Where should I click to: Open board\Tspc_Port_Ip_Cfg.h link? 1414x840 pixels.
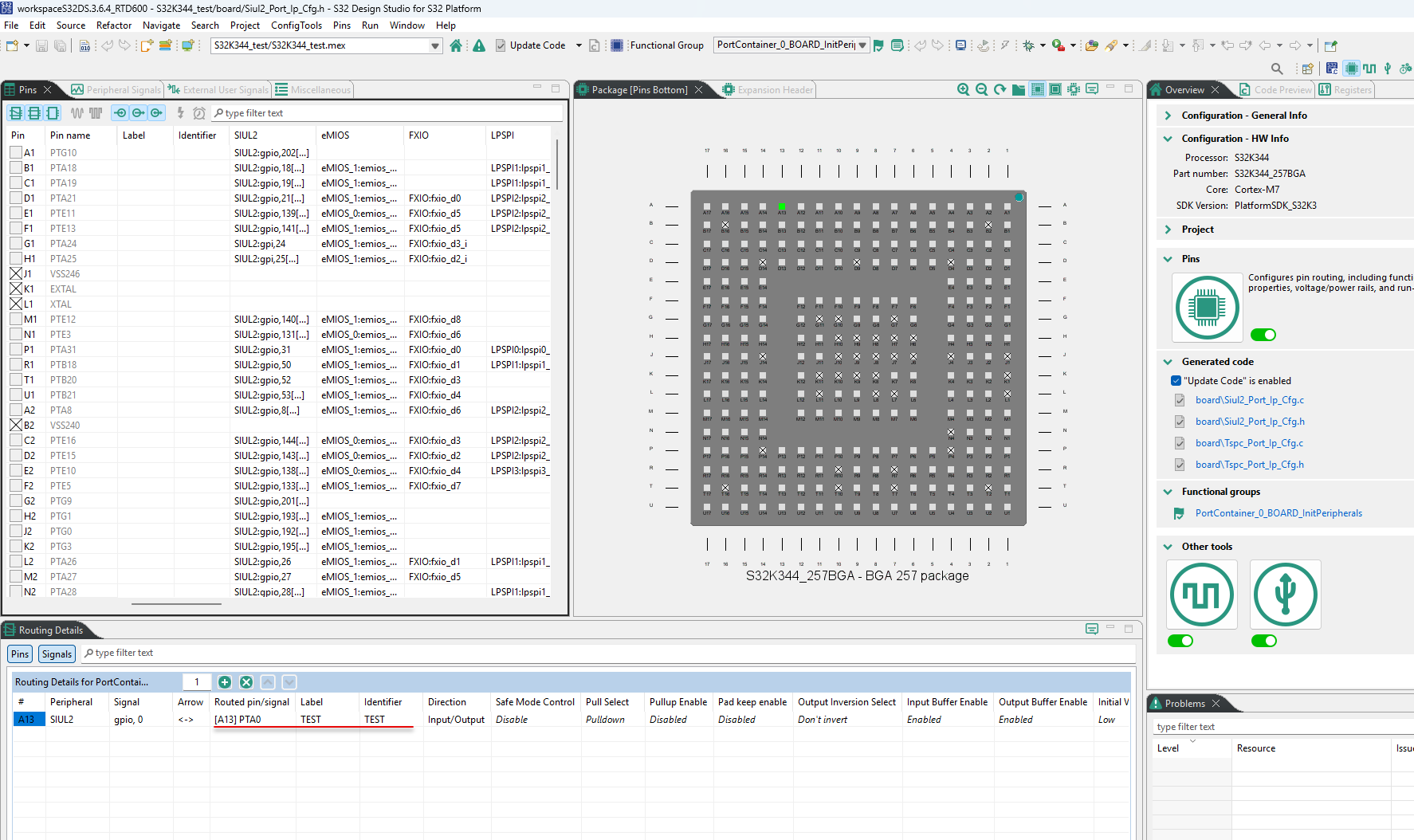[x=1250, y=465]
